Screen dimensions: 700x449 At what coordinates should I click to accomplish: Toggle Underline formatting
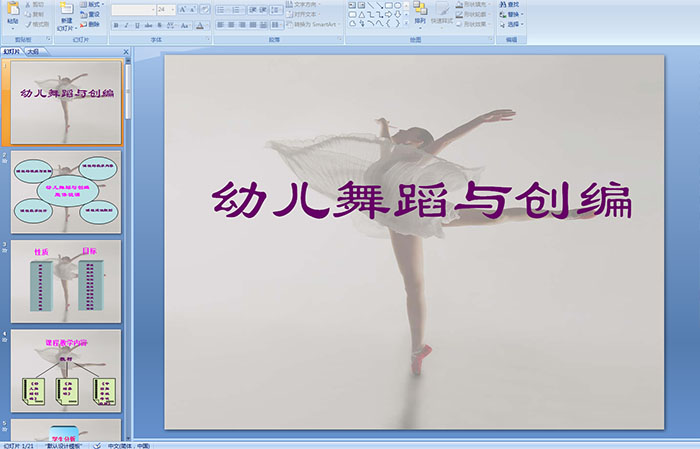tap(137, 25)
